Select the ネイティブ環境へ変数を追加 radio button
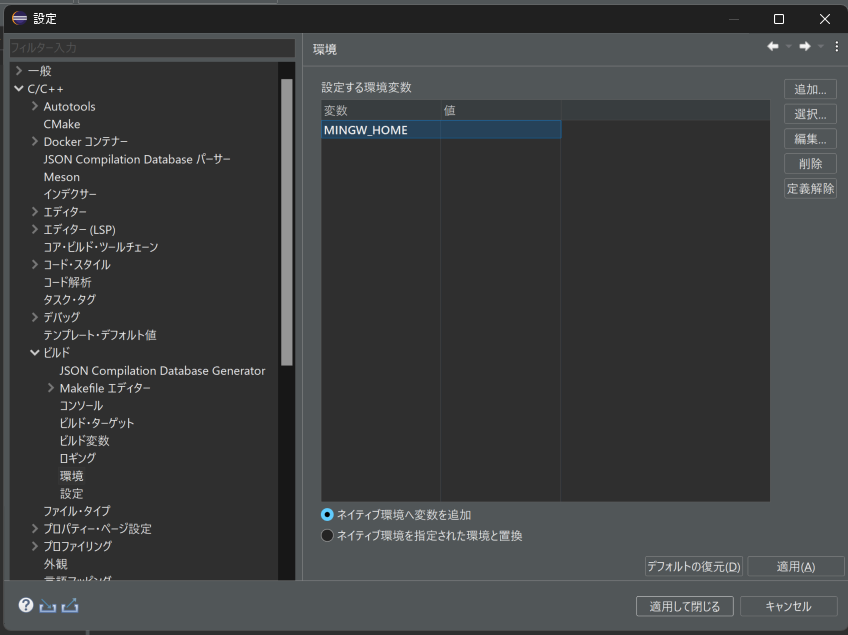 pyautogui.click(x=327, y=515)
